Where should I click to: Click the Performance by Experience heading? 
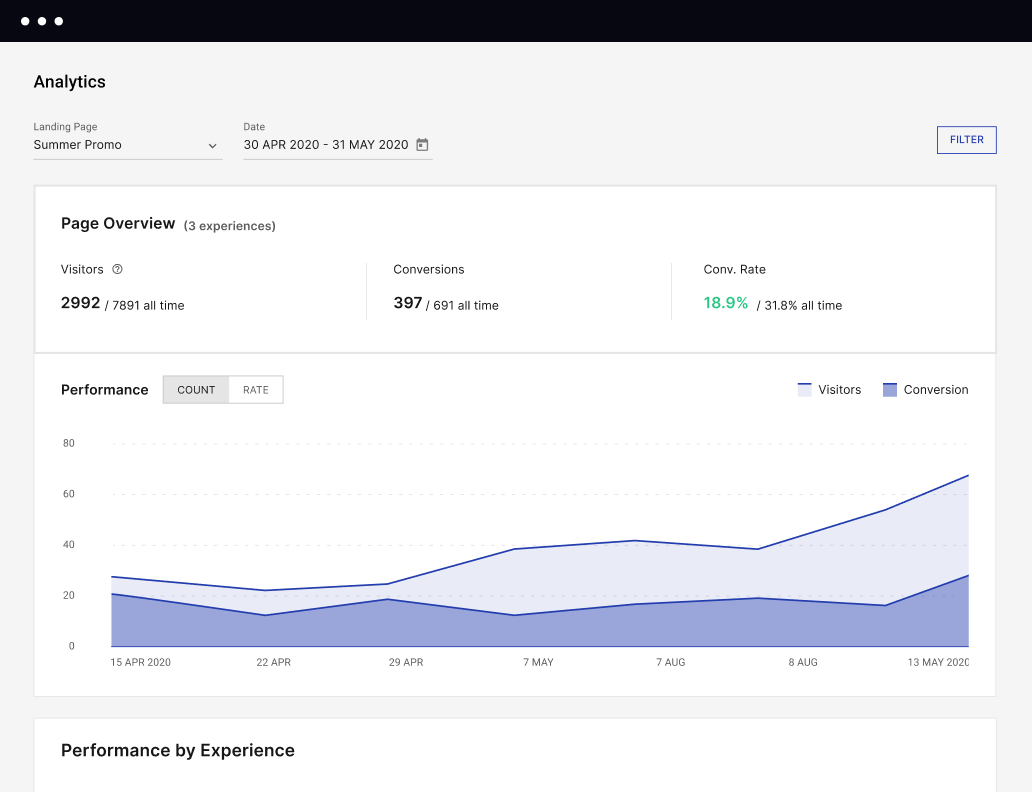tap(177, 750)
